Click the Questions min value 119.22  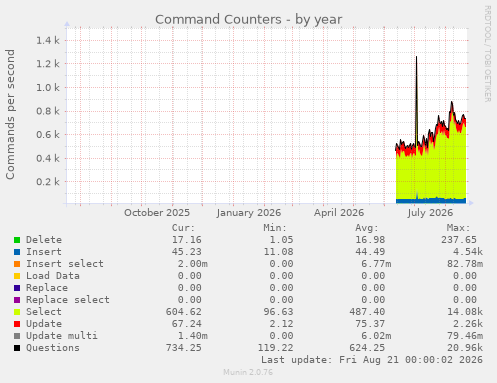(x=275, y=348)
